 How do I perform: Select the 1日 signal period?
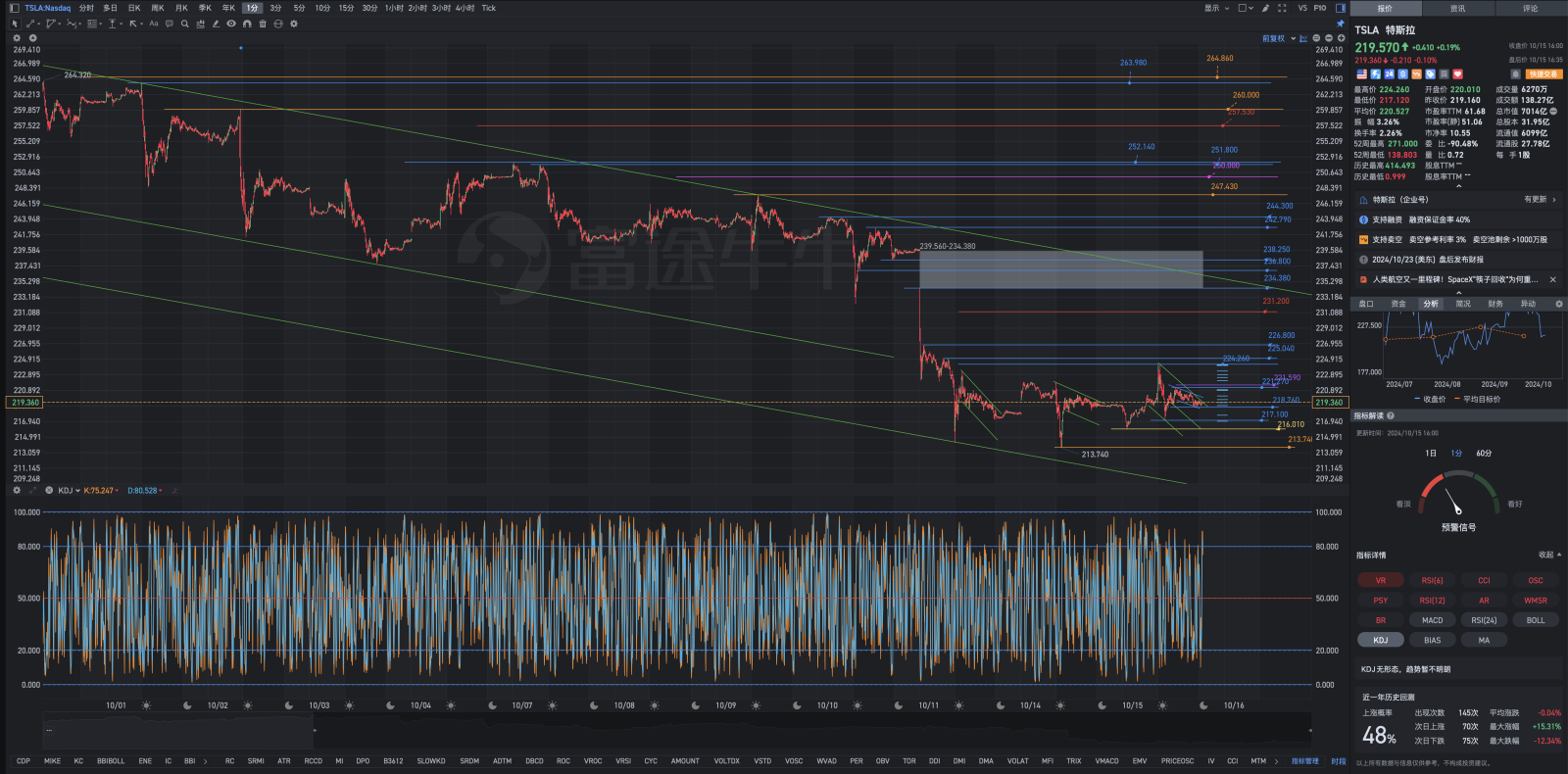(x=1431, y=454)
